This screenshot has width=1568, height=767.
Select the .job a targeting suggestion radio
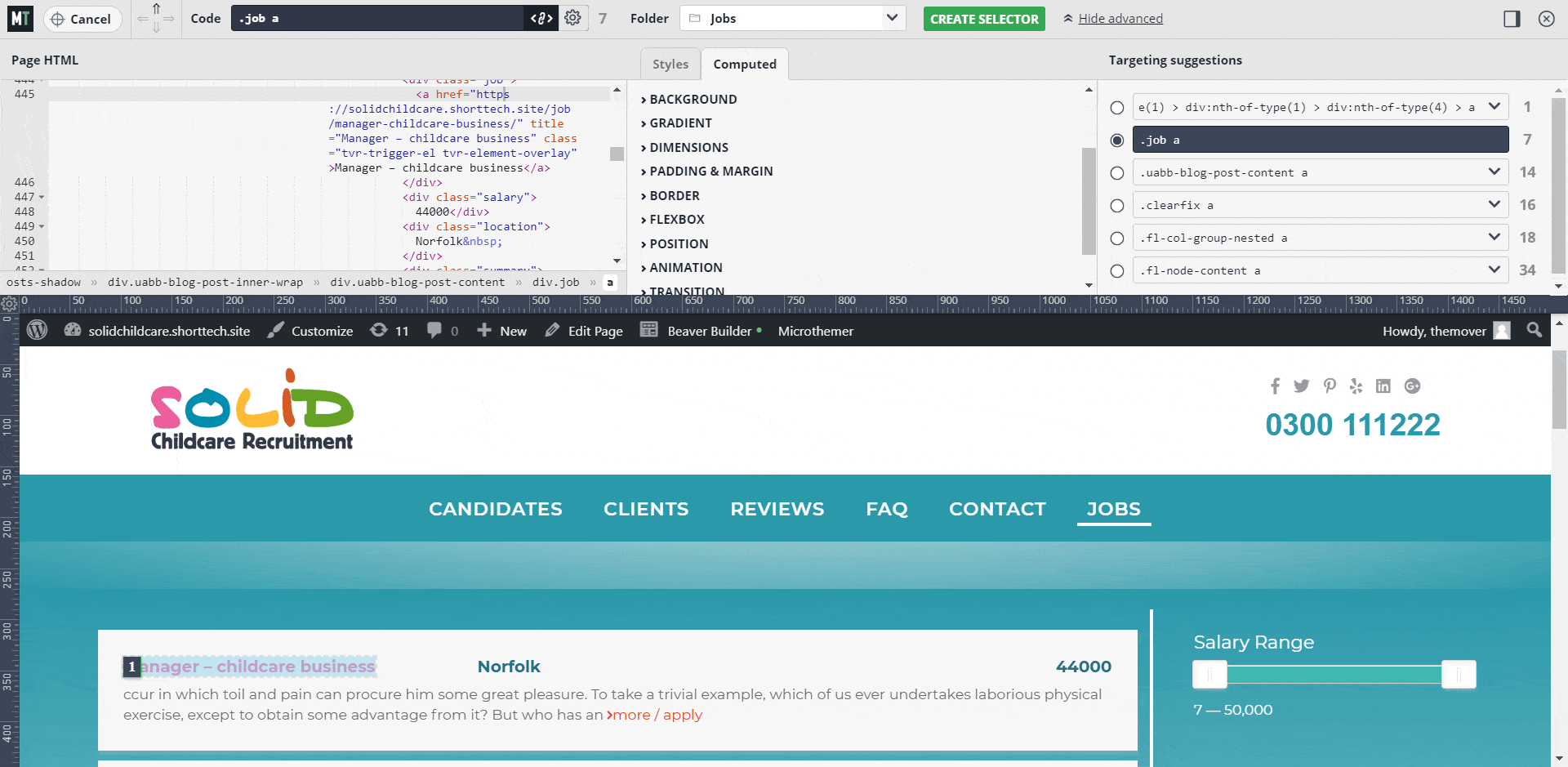1116,140
